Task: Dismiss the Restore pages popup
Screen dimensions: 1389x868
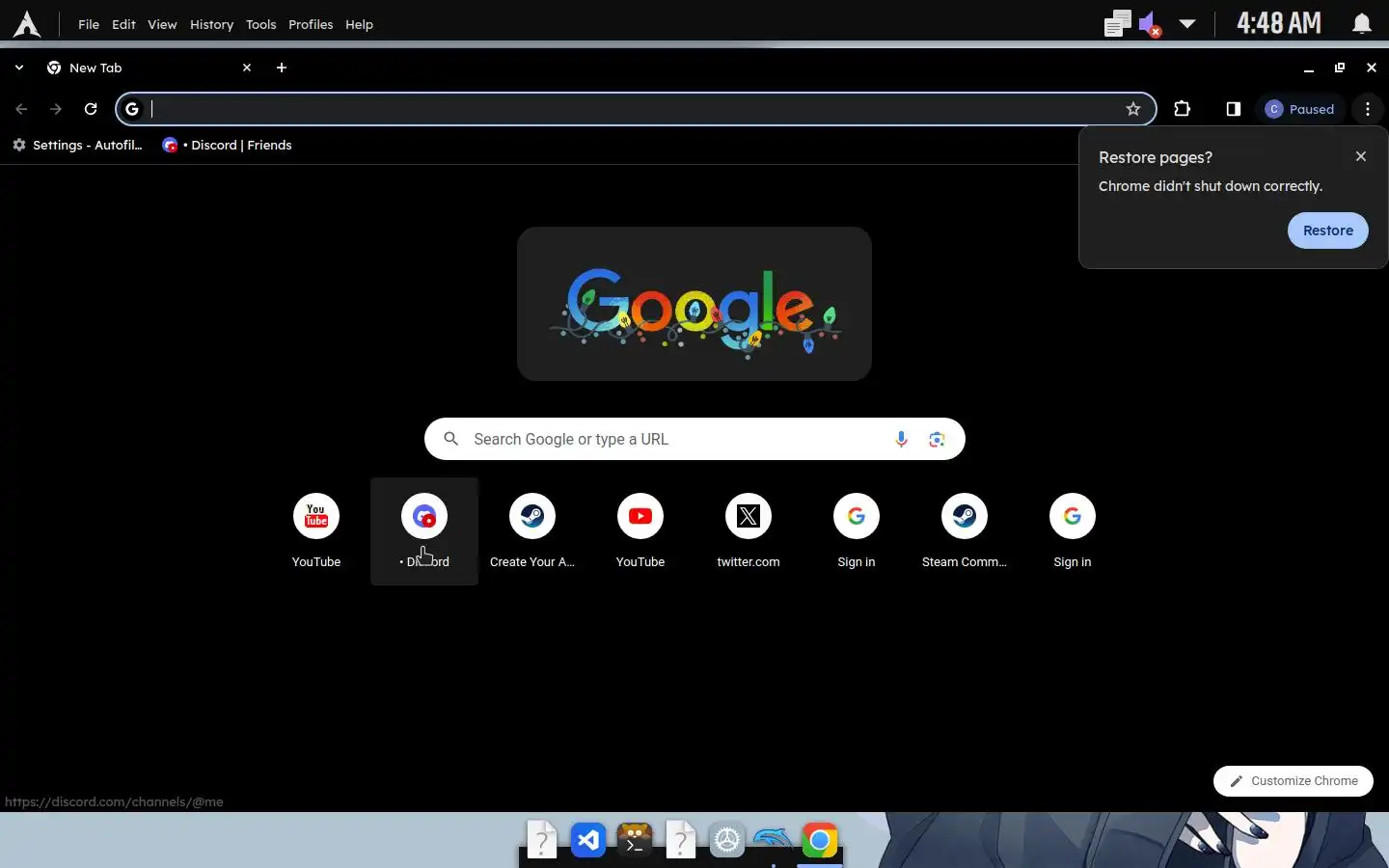Action: pyautogui.click(x=1361, y=156)
